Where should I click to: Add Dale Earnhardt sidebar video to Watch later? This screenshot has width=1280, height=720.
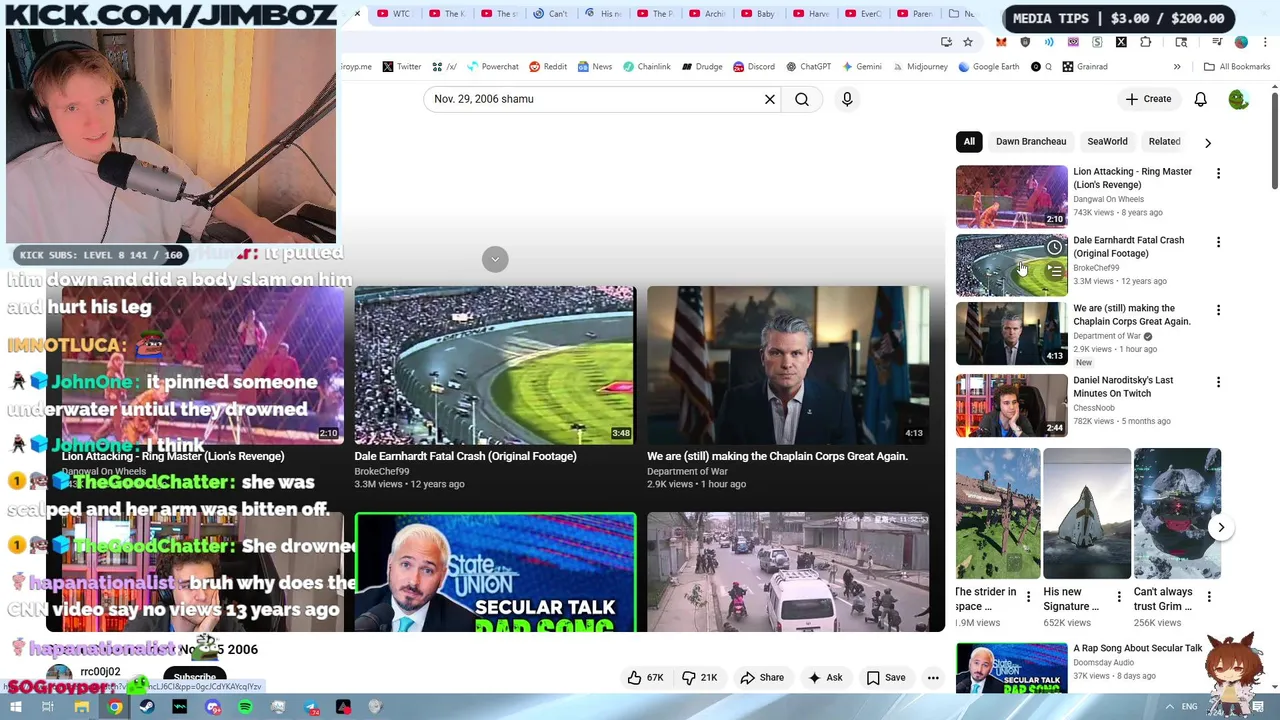pyautogui.click(x=1054, y=247)
